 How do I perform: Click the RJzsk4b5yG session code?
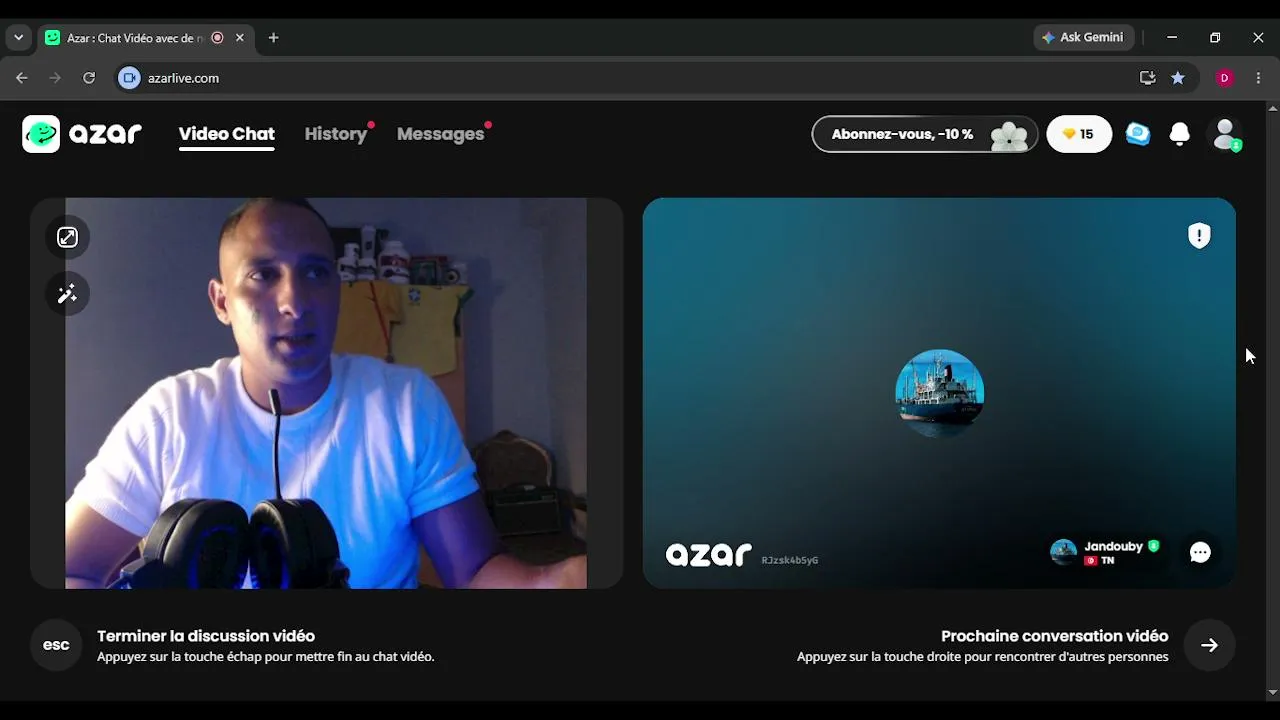click(x=790, y=560)
